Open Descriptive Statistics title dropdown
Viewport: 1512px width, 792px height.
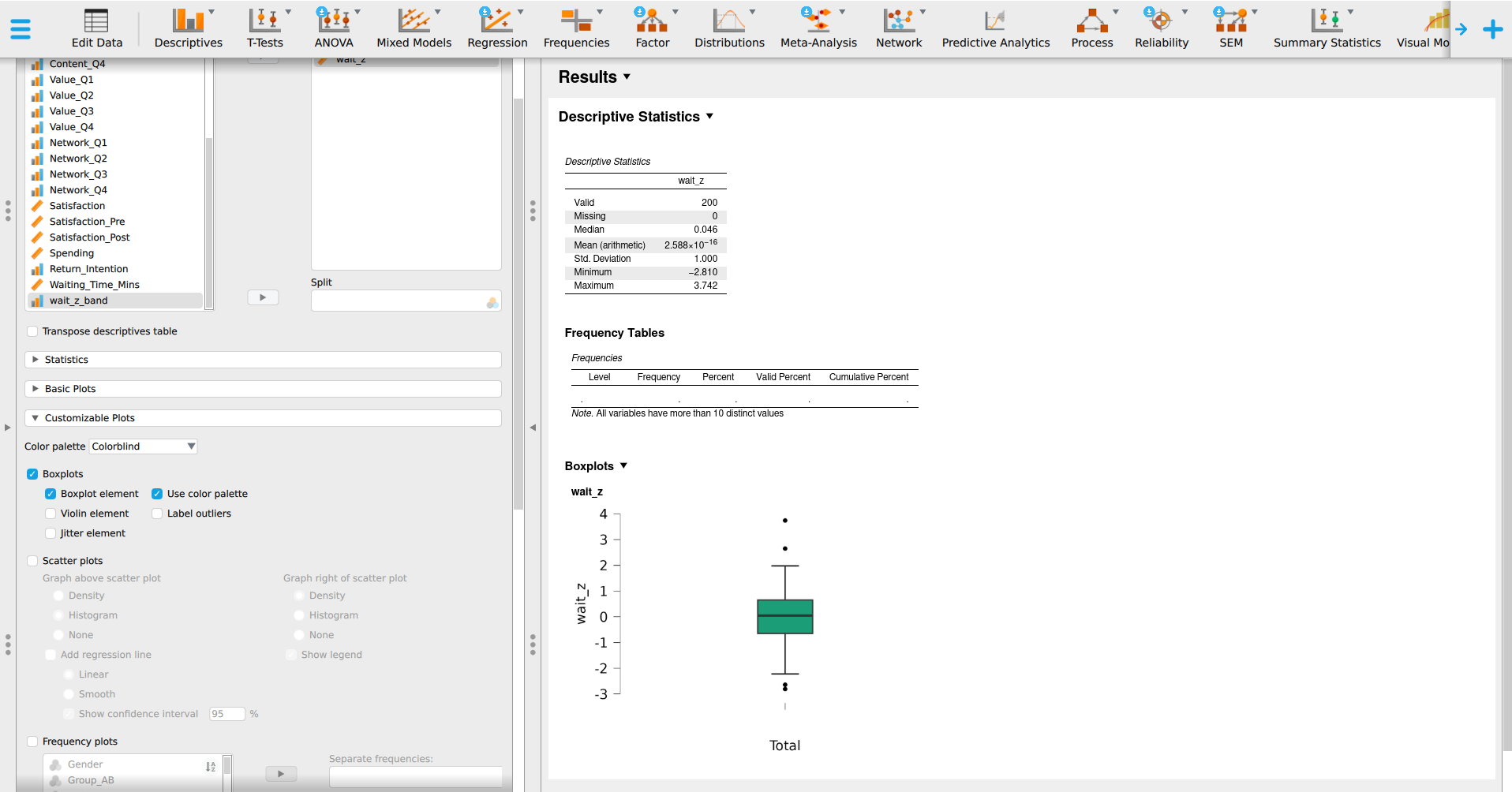click(709, 116)
